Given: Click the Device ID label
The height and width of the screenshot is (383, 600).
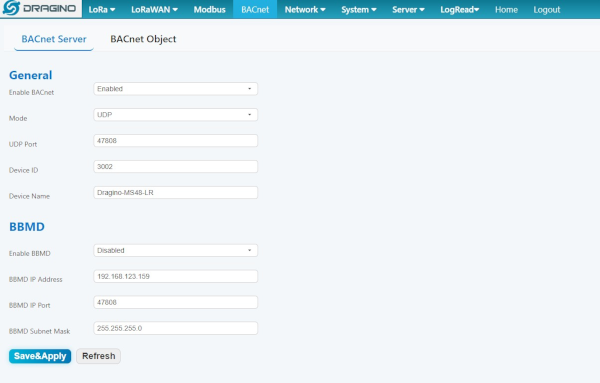Looking at the screenshot, I should pos(23,170).
